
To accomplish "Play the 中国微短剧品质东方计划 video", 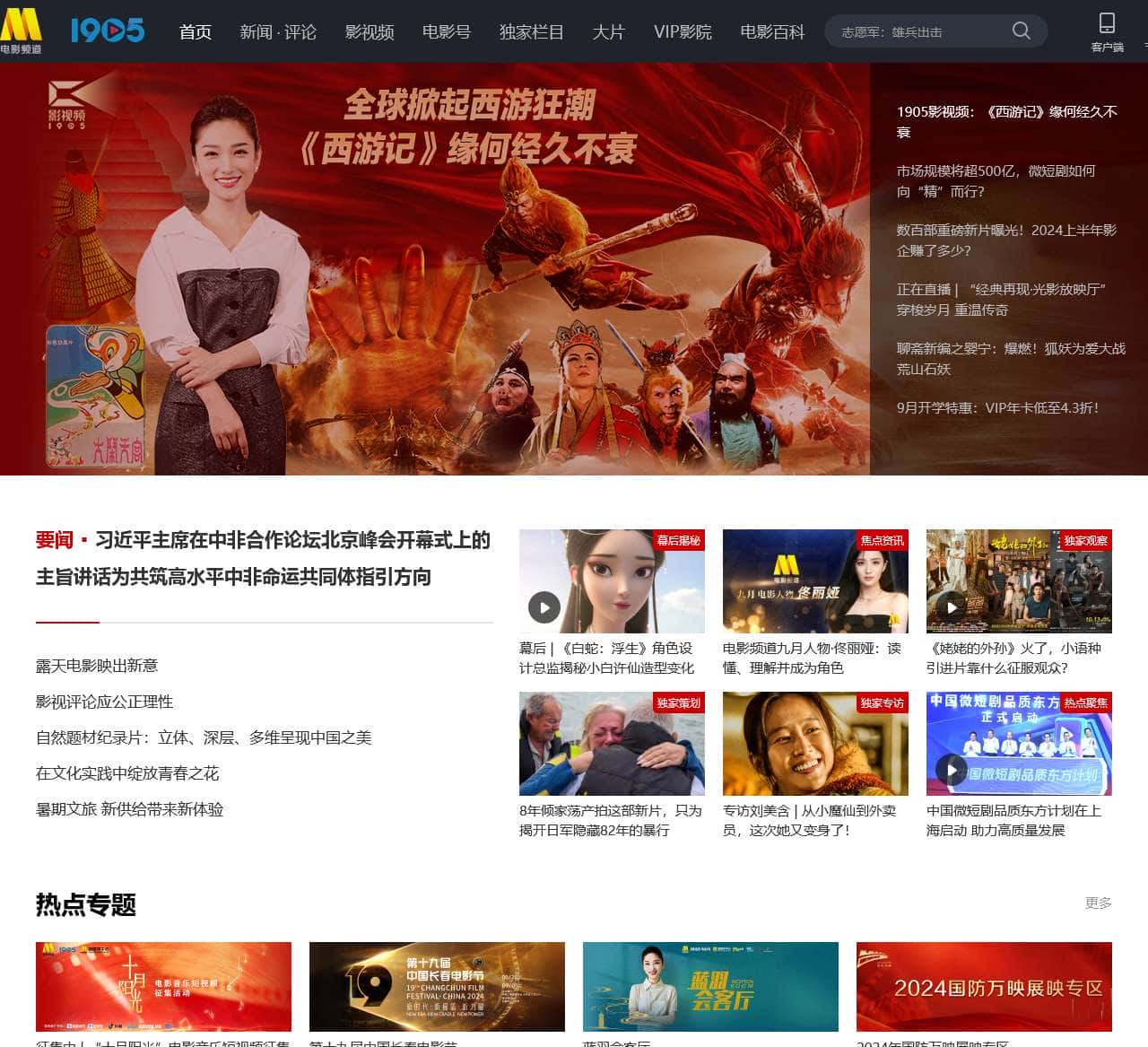I will (1019, 743).
